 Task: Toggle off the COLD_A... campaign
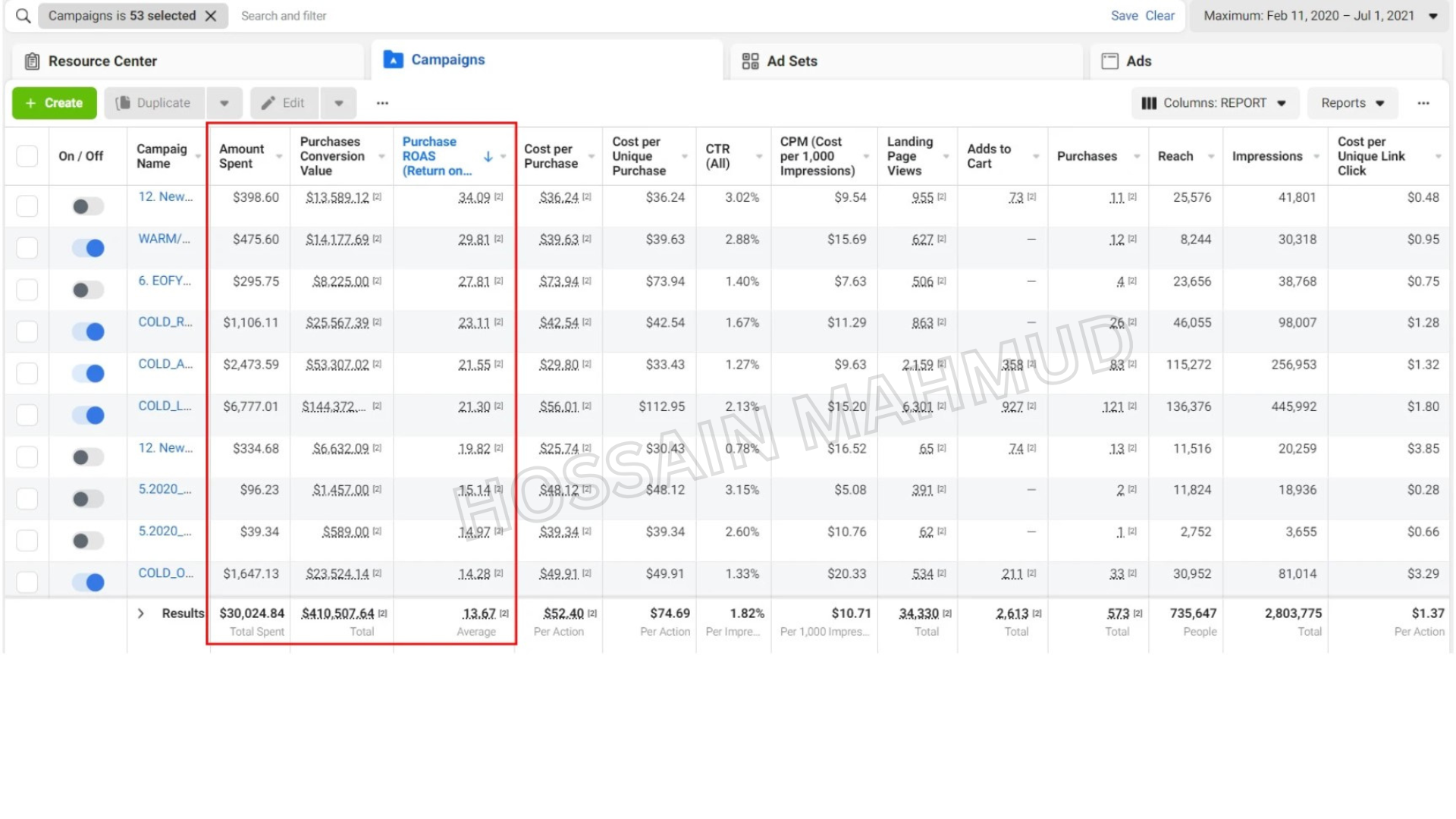tap(87, 373)
